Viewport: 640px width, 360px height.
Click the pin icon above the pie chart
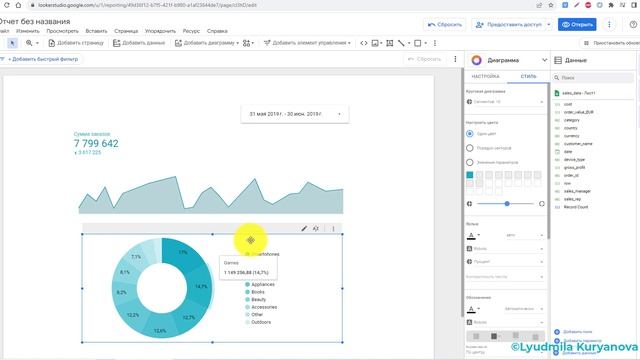[316, 229]
